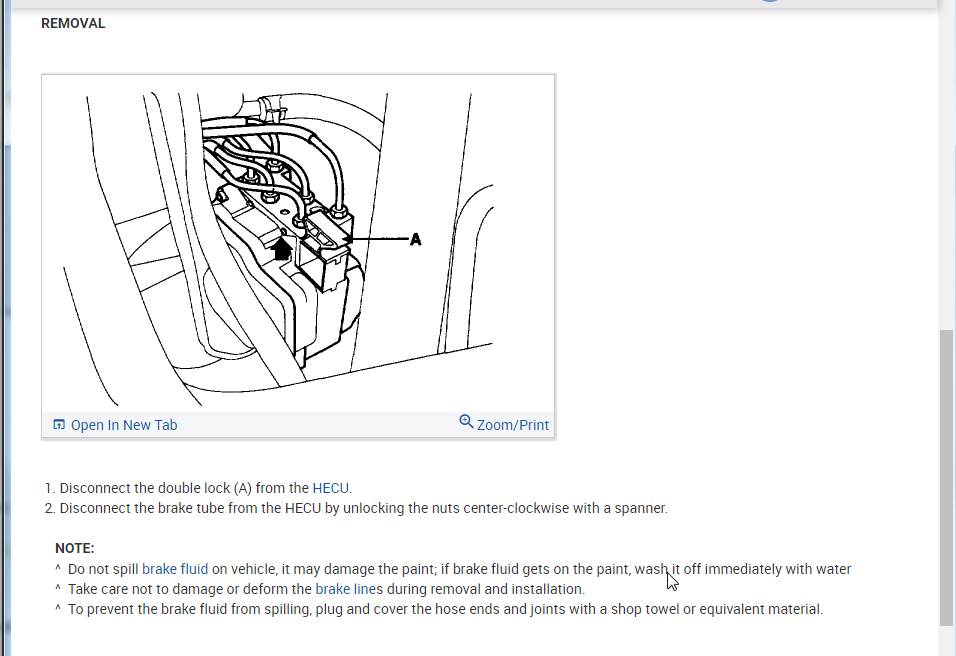Screen dimensions: 956x656
Task: Select the REMOVAL heading text
Action: [73, 23]
